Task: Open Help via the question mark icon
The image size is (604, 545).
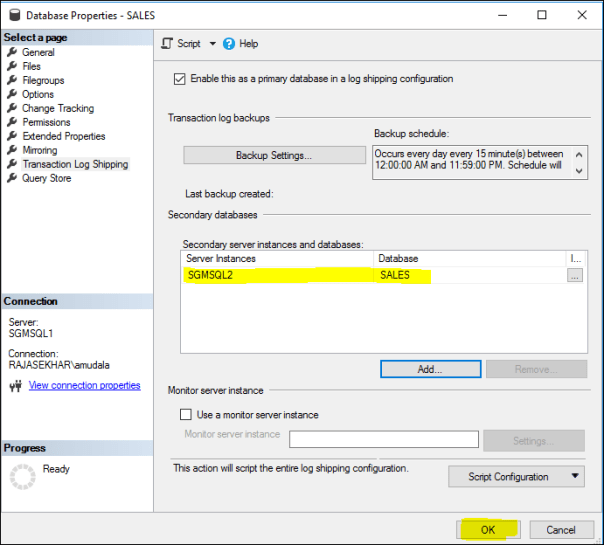Action: tap(229, 44)
